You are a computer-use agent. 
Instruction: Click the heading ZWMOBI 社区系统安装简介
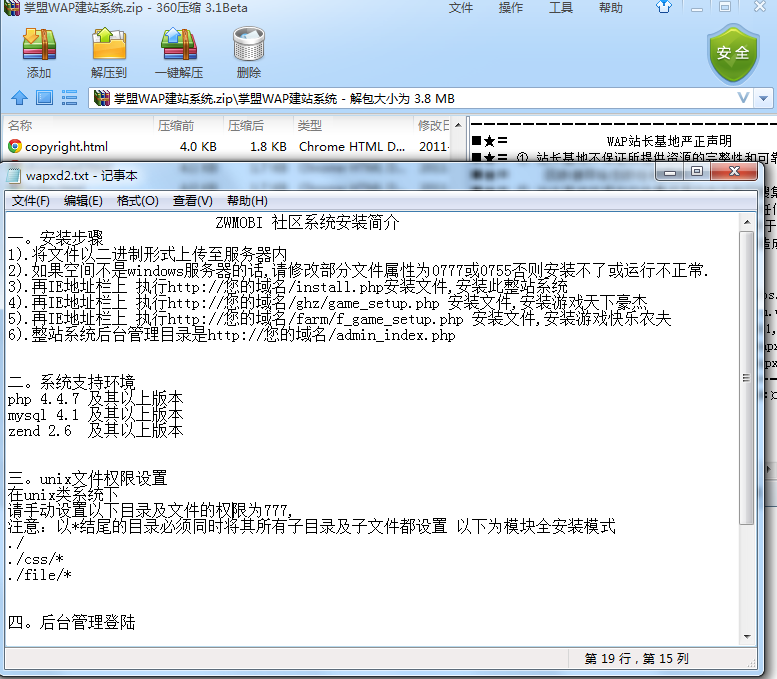pos(307,222)
